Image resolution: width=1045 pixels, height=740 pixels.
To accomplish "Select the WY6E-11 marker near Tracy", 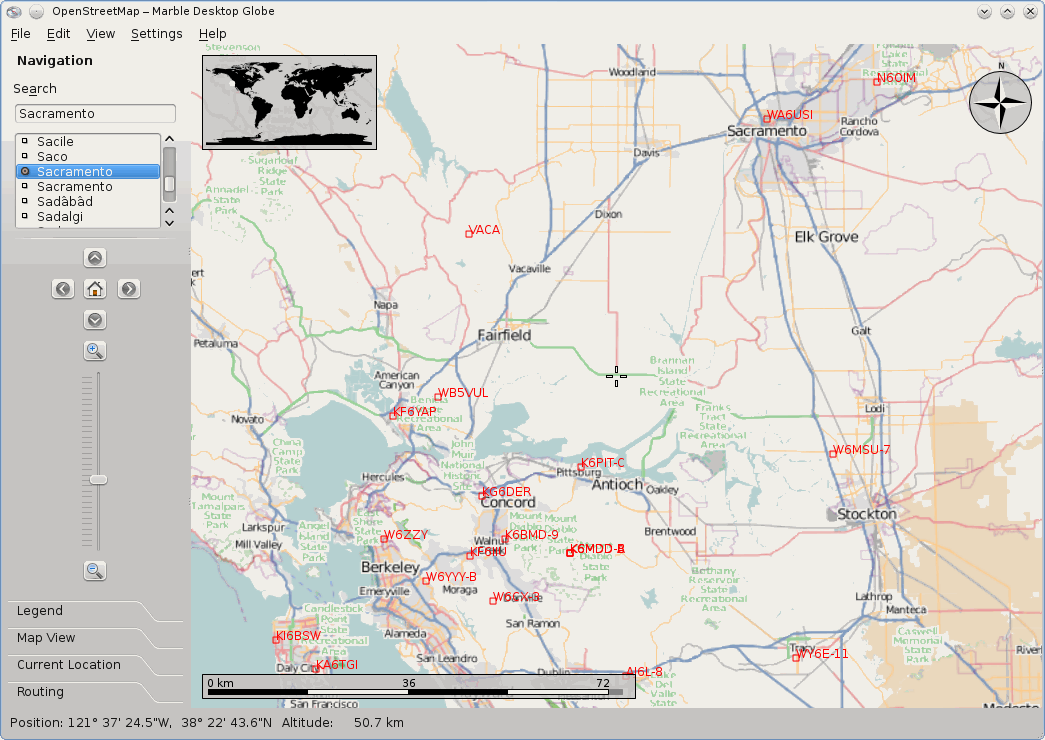I will coord(796,658).
